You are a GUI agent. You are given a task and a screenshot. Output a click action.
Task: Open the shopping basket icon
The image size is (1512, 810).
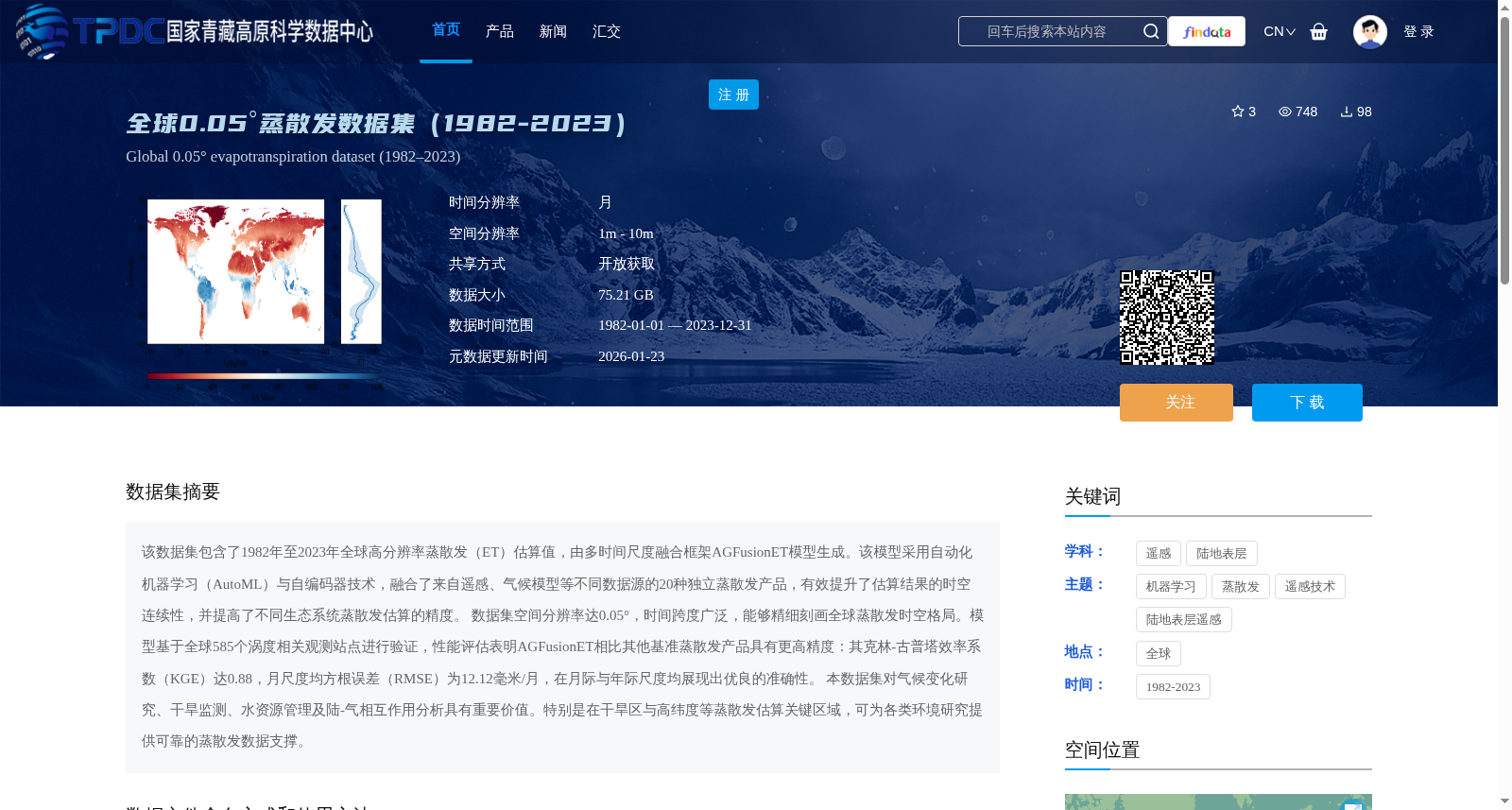tap(1318, 31)
